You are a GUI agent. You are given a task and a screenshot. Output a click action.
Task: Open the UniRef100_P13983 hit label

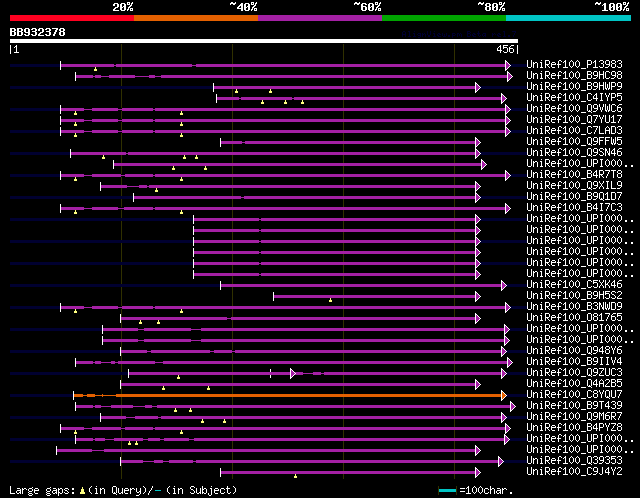574,64
